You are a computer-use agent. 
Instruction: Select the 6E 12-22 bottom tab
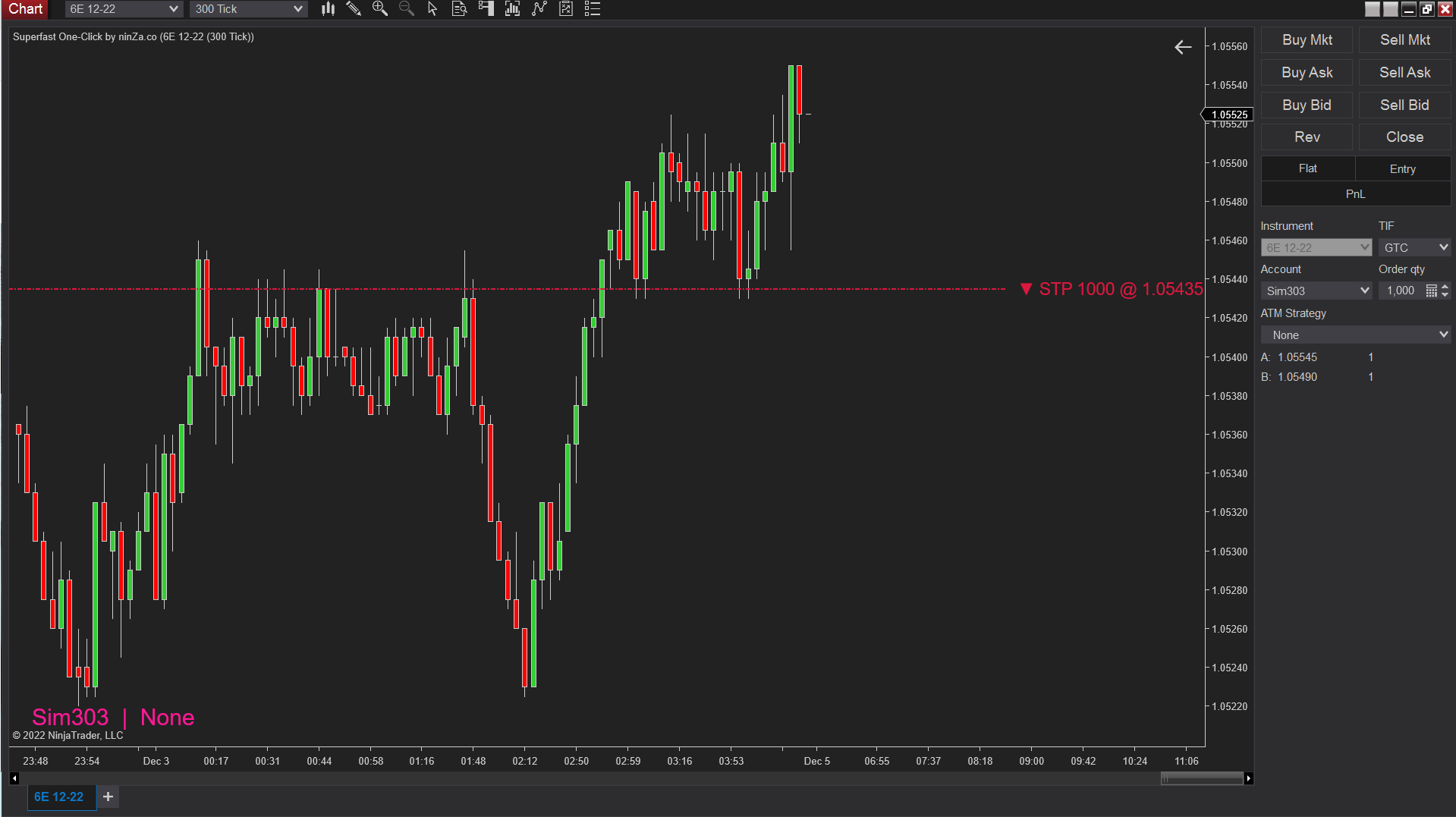[x=61, y=797]
